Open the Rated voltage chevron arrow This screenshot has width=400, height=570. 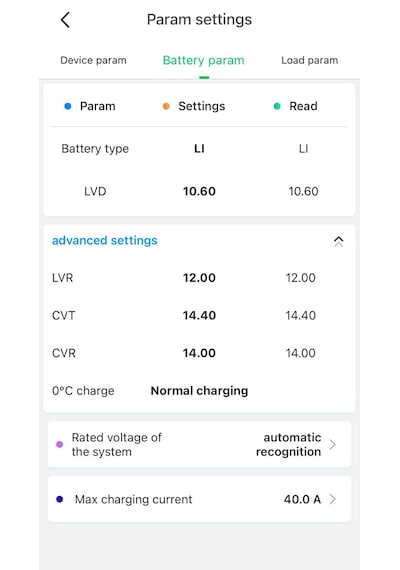click(x=332, y=444)
